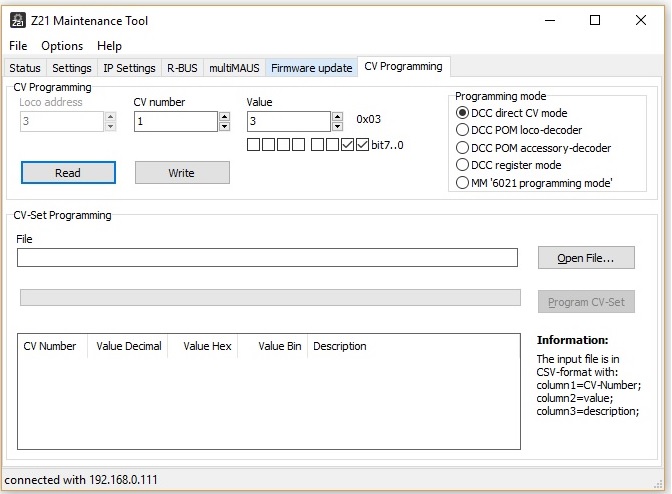
Task: Decrease the Value field using down arrow
Action: click(x=337, y=126)
